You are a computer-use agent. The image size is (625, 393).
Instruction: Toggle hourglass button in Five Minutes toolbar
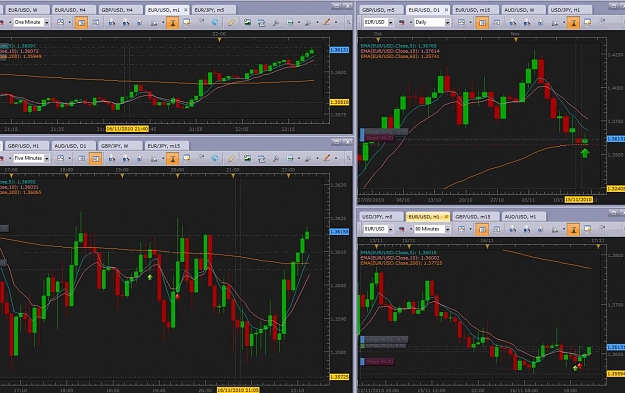click(x=173, y=158)
